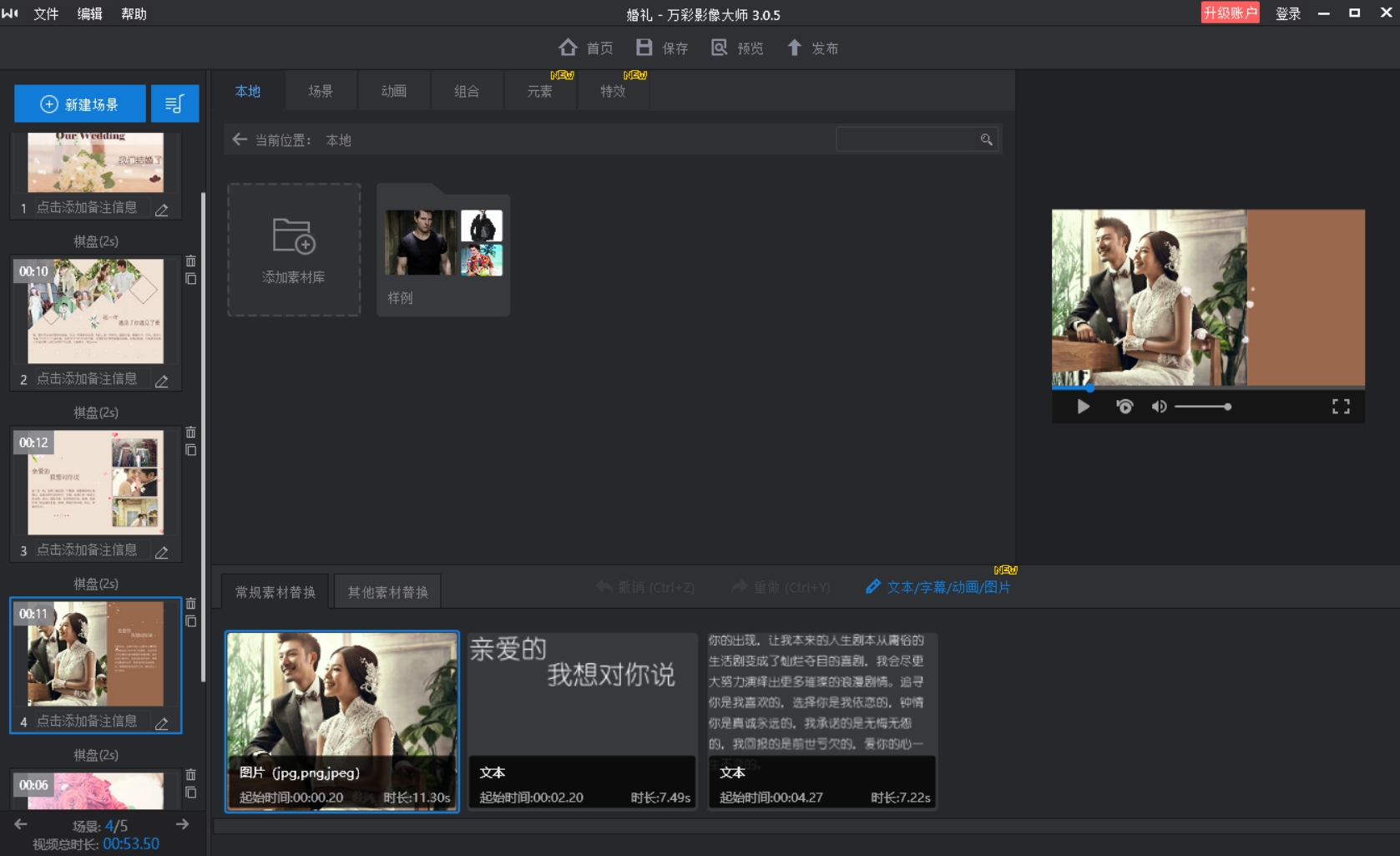Delete scene 4 with trash icon
This screenshot has height=856, width=1400.
pos(190,604)
